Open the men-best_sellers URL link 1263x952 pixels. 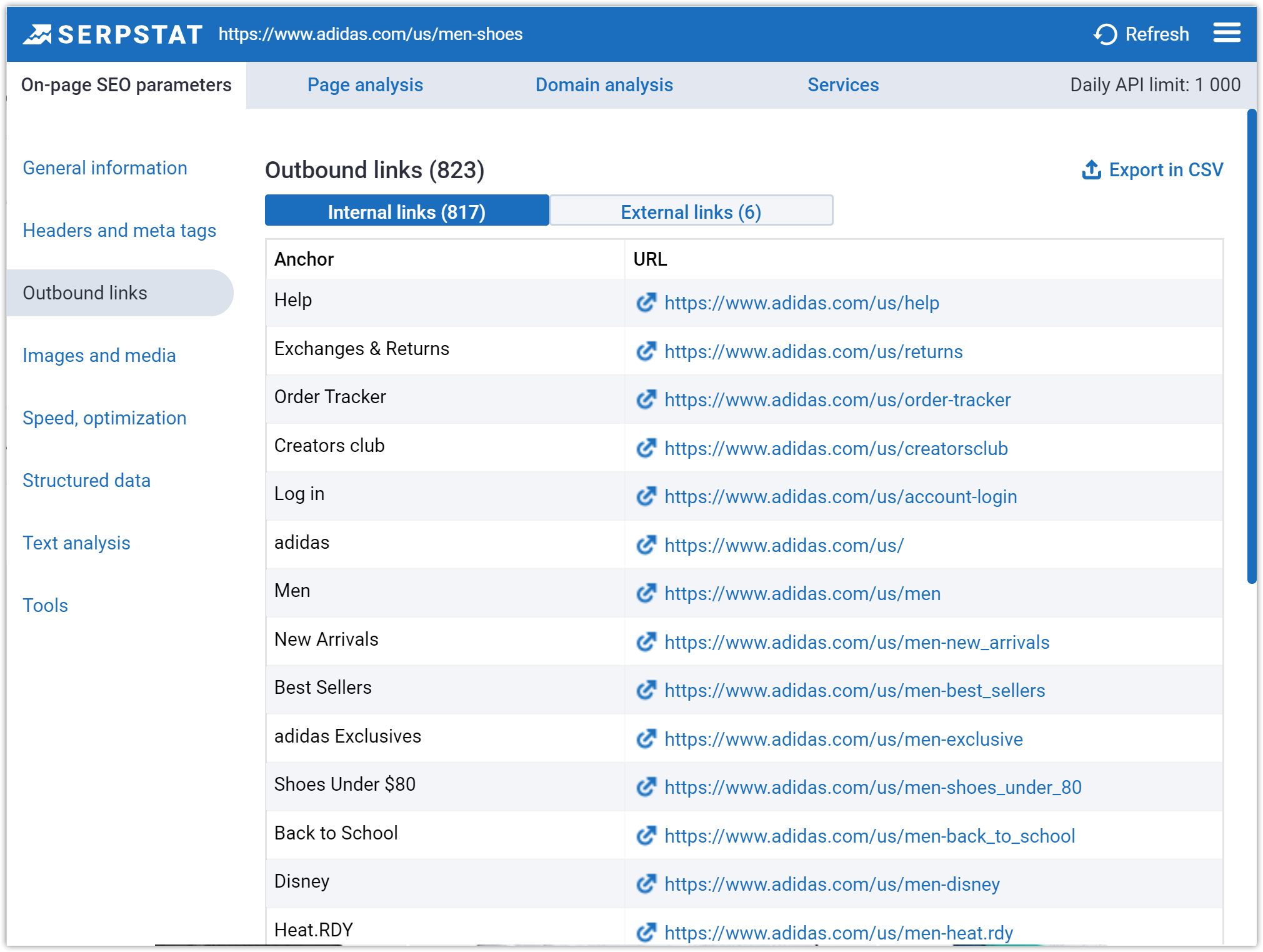click(854, 691)
